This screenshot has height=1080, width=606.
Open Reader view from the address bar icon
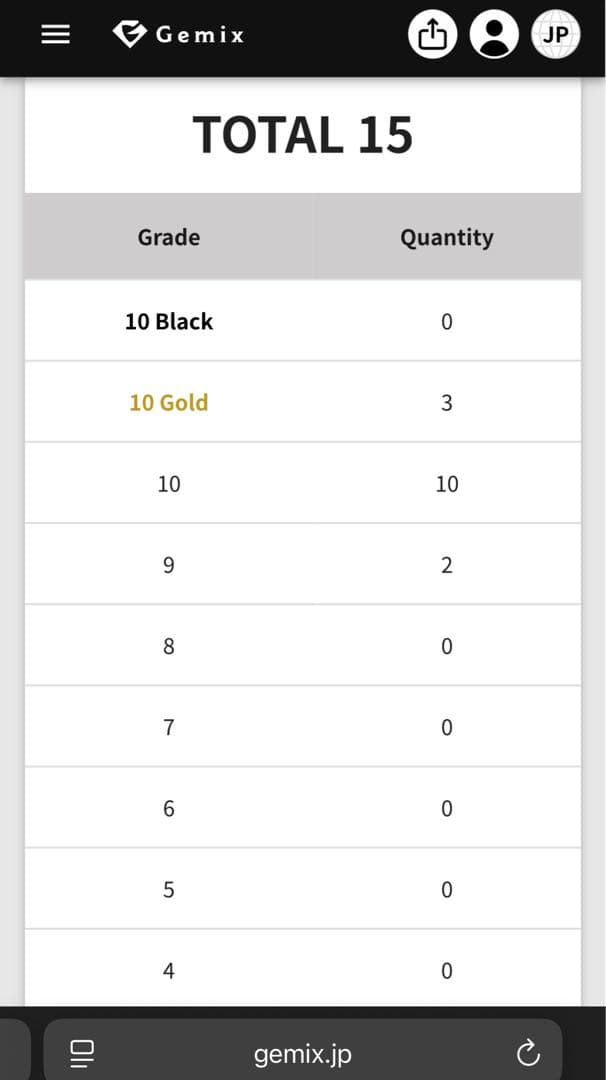[x=82, y=1052]
